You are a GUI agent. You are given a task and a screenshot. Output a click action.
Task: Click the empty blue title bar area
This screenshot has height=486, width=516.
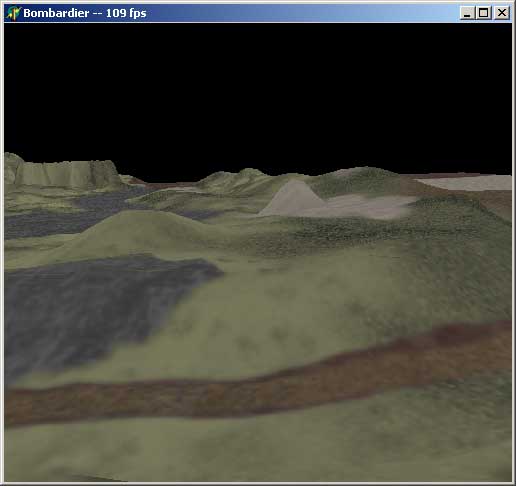(x=300, y=13)
